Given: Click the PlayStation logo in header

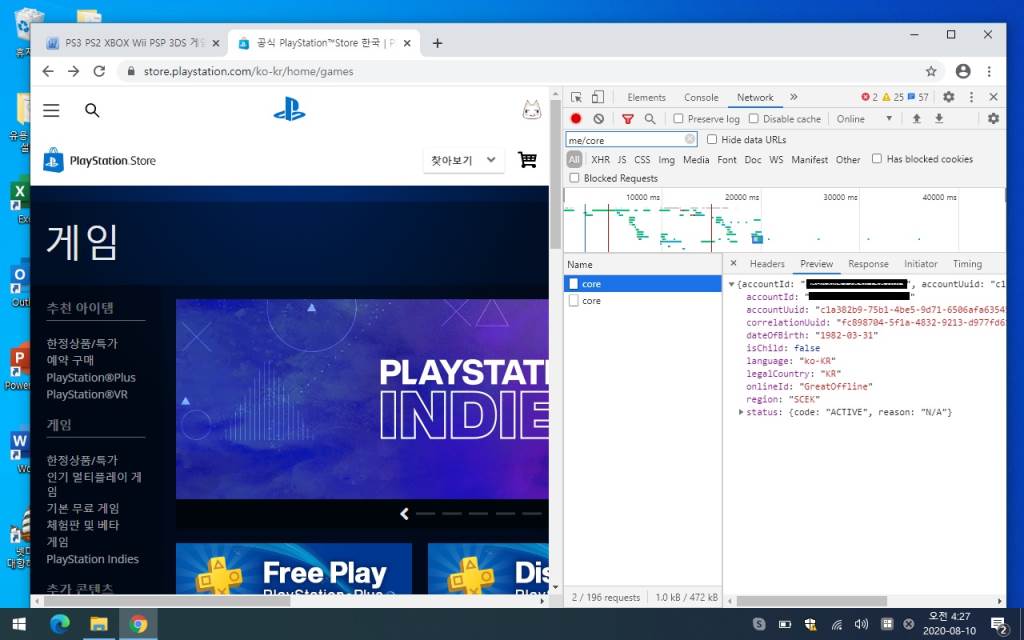Looking at the screenshot, I should pos(289,110).
